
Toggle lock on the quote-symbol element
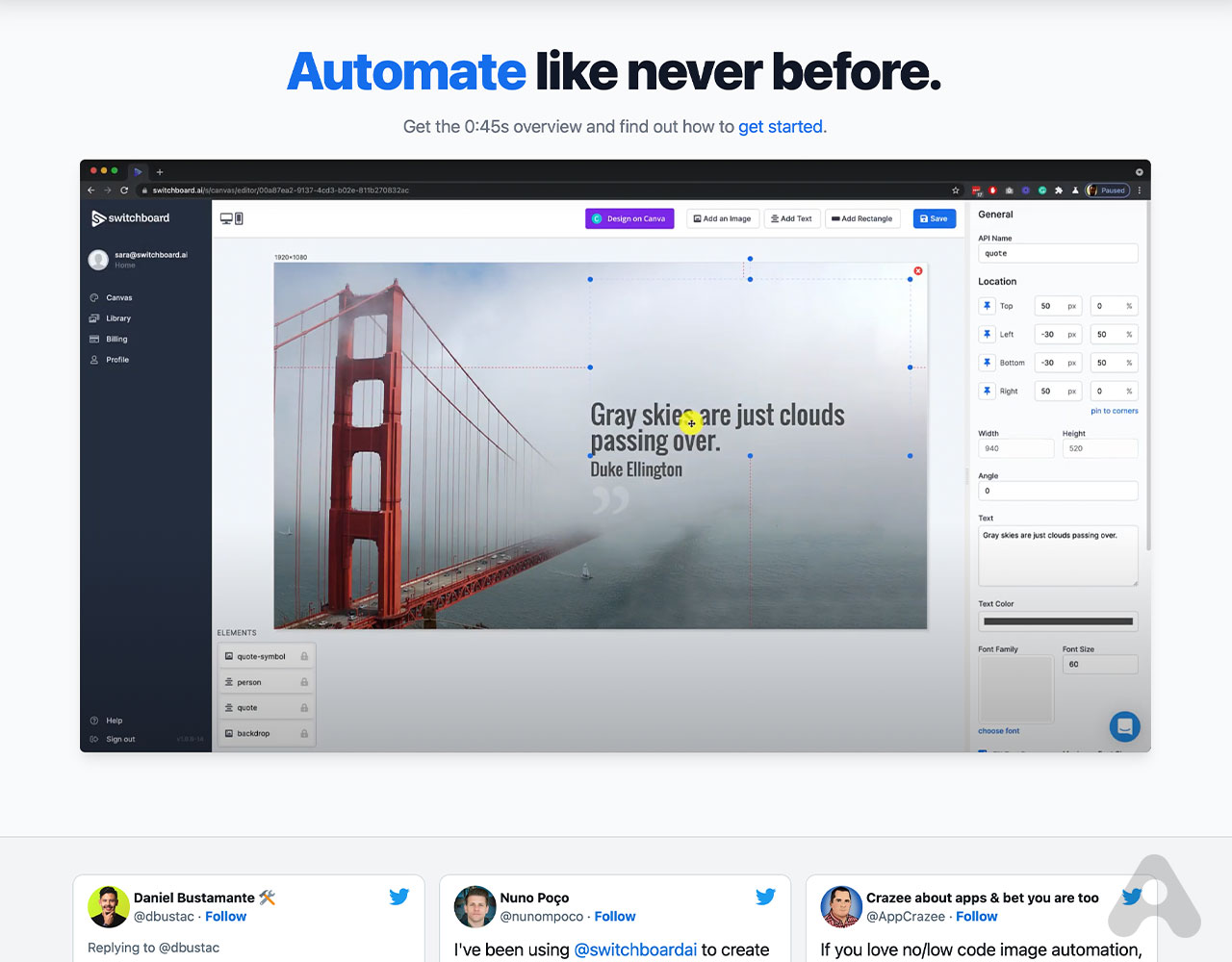pos(304,656)
